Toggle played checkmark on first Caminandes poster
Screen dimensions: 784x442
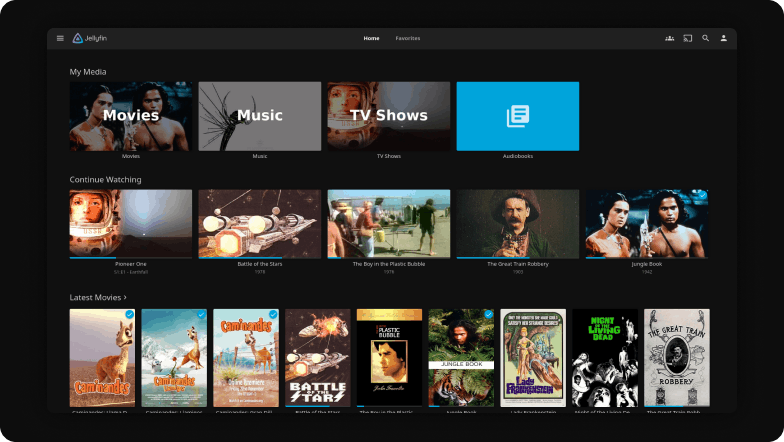click(129, 314)
